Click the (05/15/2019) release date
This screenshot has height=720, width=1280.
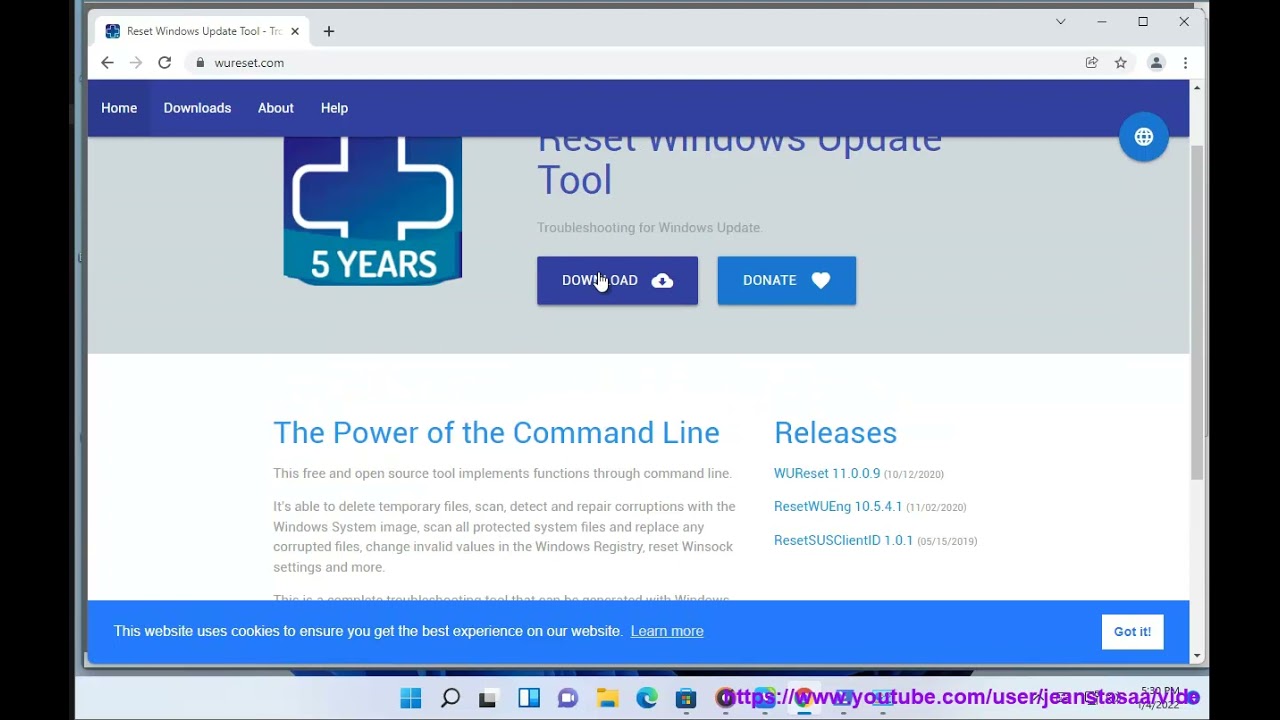coord(947,542)
